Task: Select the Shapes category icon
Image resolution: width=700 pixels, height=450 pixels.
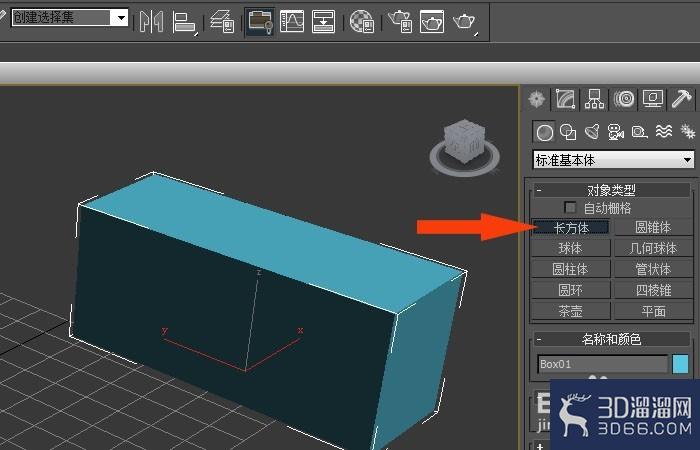Action: (x=568, y=132)
